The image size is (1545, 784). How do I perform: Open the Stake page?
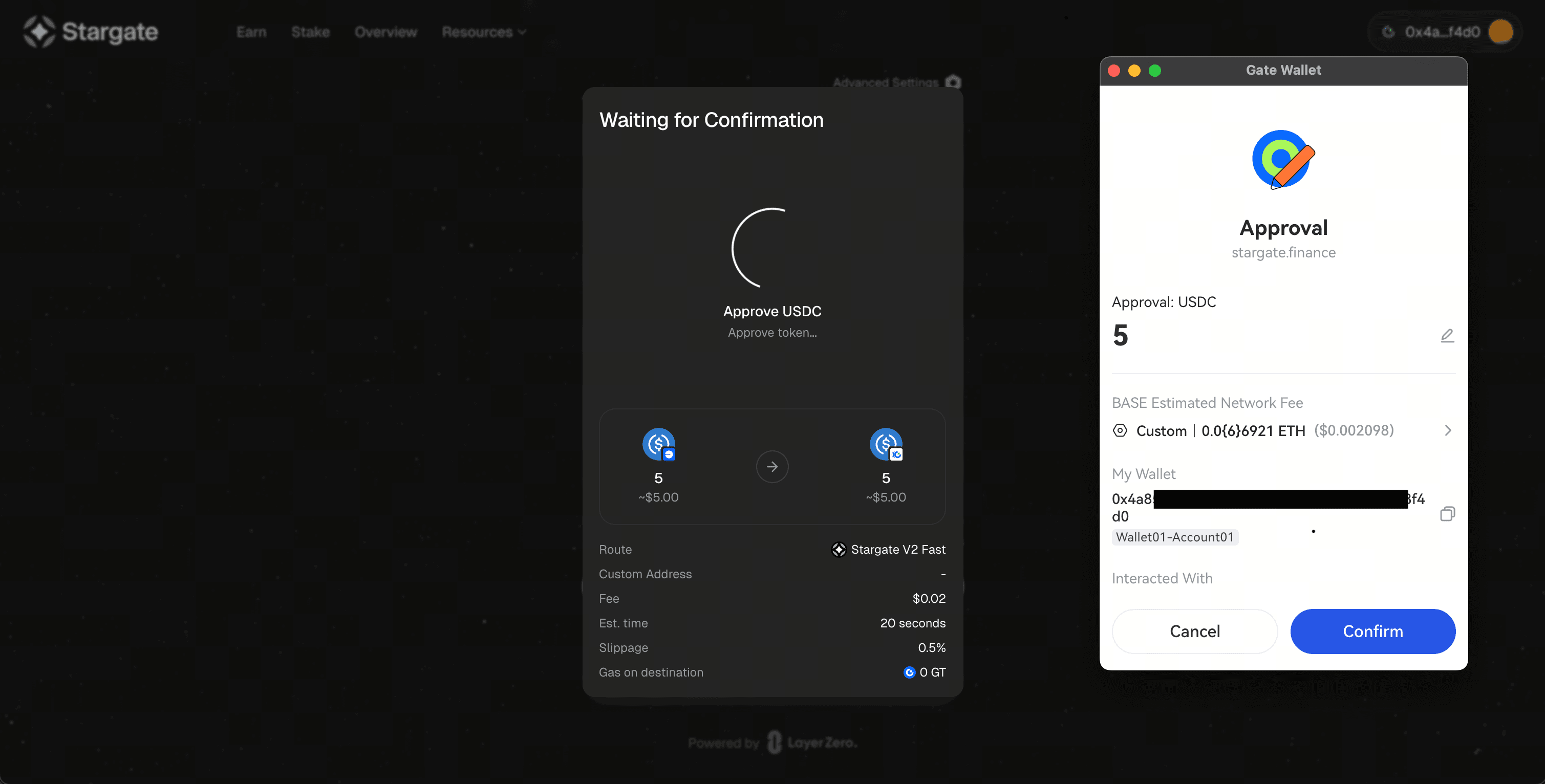pyautogui.click(x=310, y=32)
